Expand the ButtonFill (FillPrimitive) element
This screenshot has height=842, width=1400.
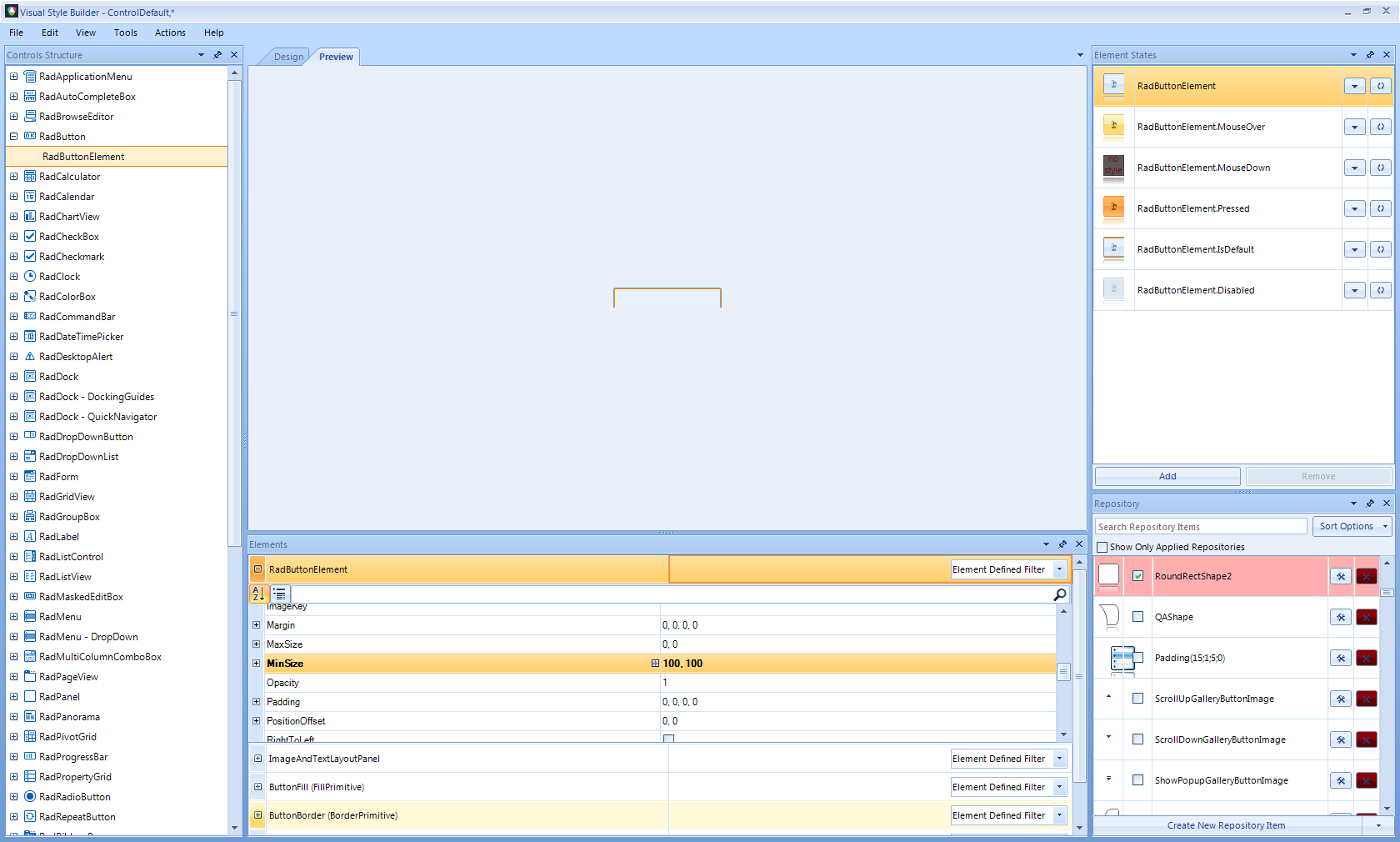(x=257, y=787)
